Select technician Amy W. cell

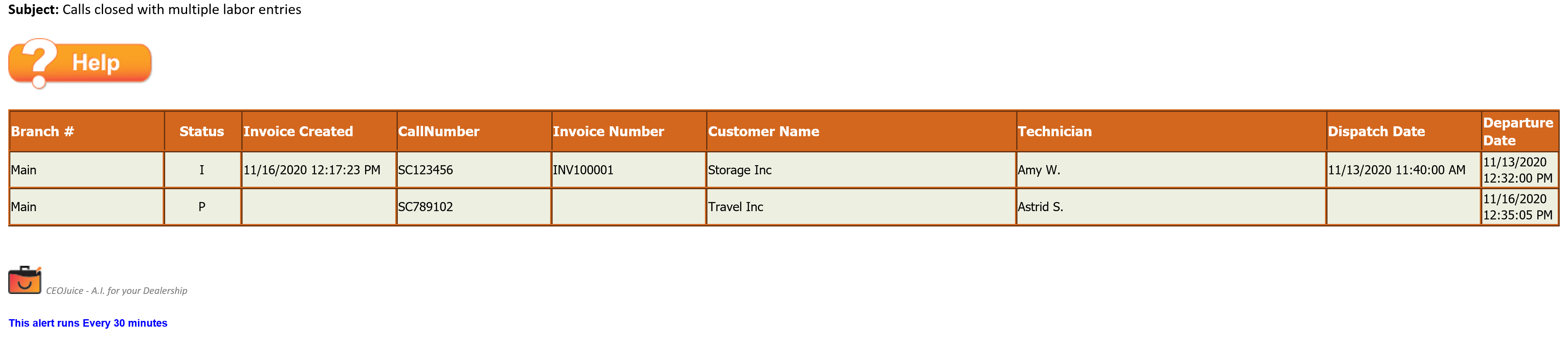[x=1171, y=170]
